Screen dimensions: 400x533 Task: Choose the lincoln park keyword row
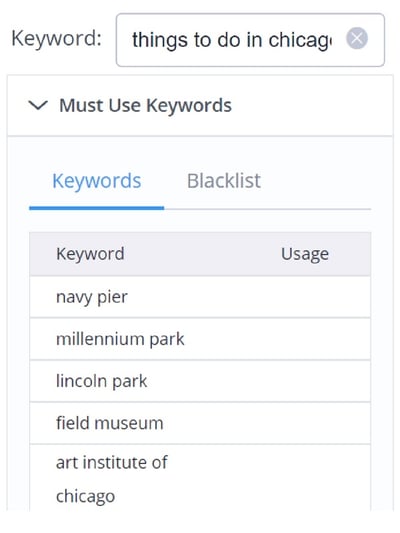pyautogui.click(x=200, y=381)
